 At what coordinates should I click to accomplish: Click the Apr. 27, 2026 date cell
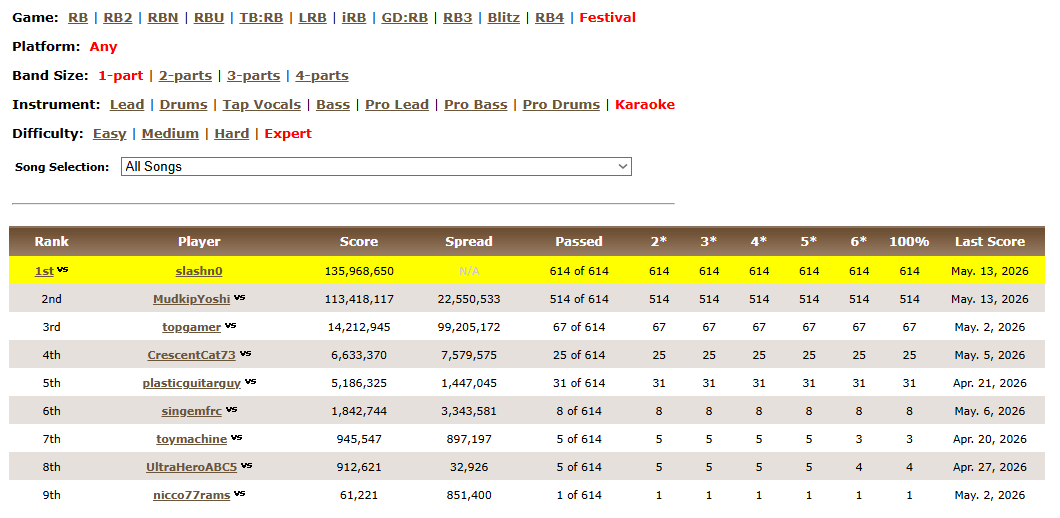(990, 467)
